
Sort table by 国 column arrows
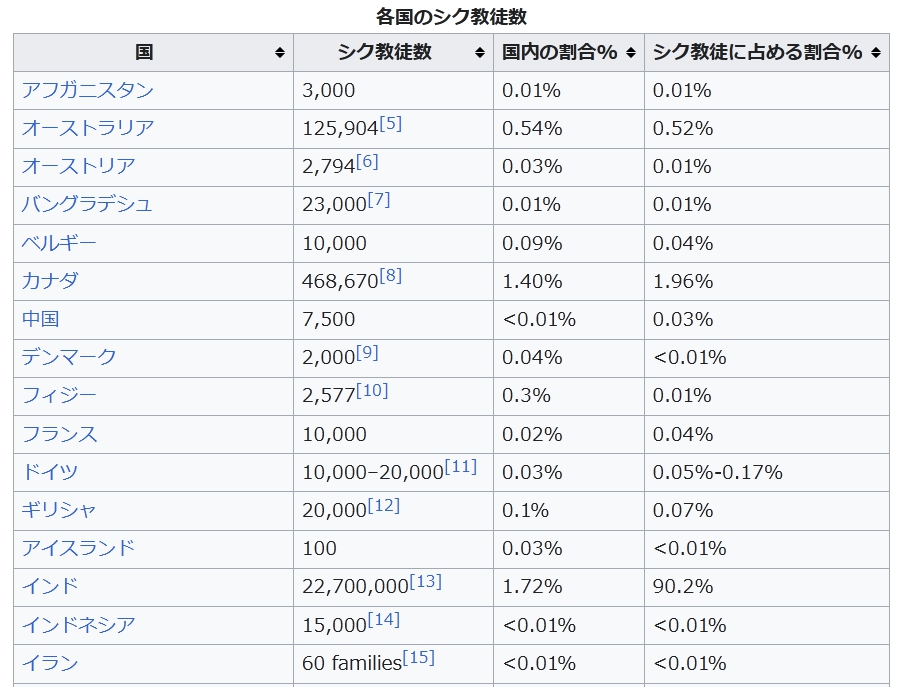280,53
